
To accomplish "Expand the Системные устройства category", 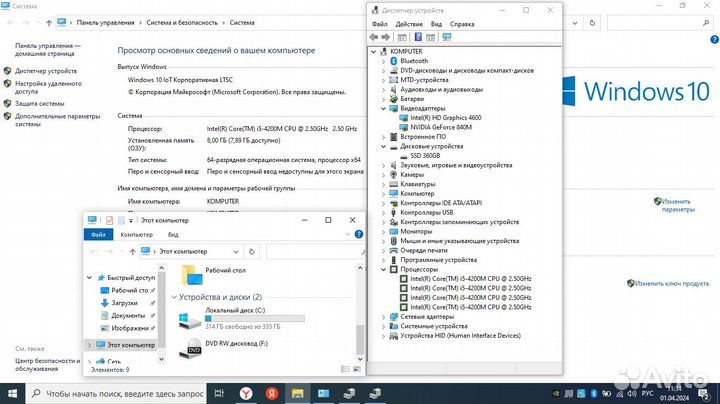I will [383, 326].
